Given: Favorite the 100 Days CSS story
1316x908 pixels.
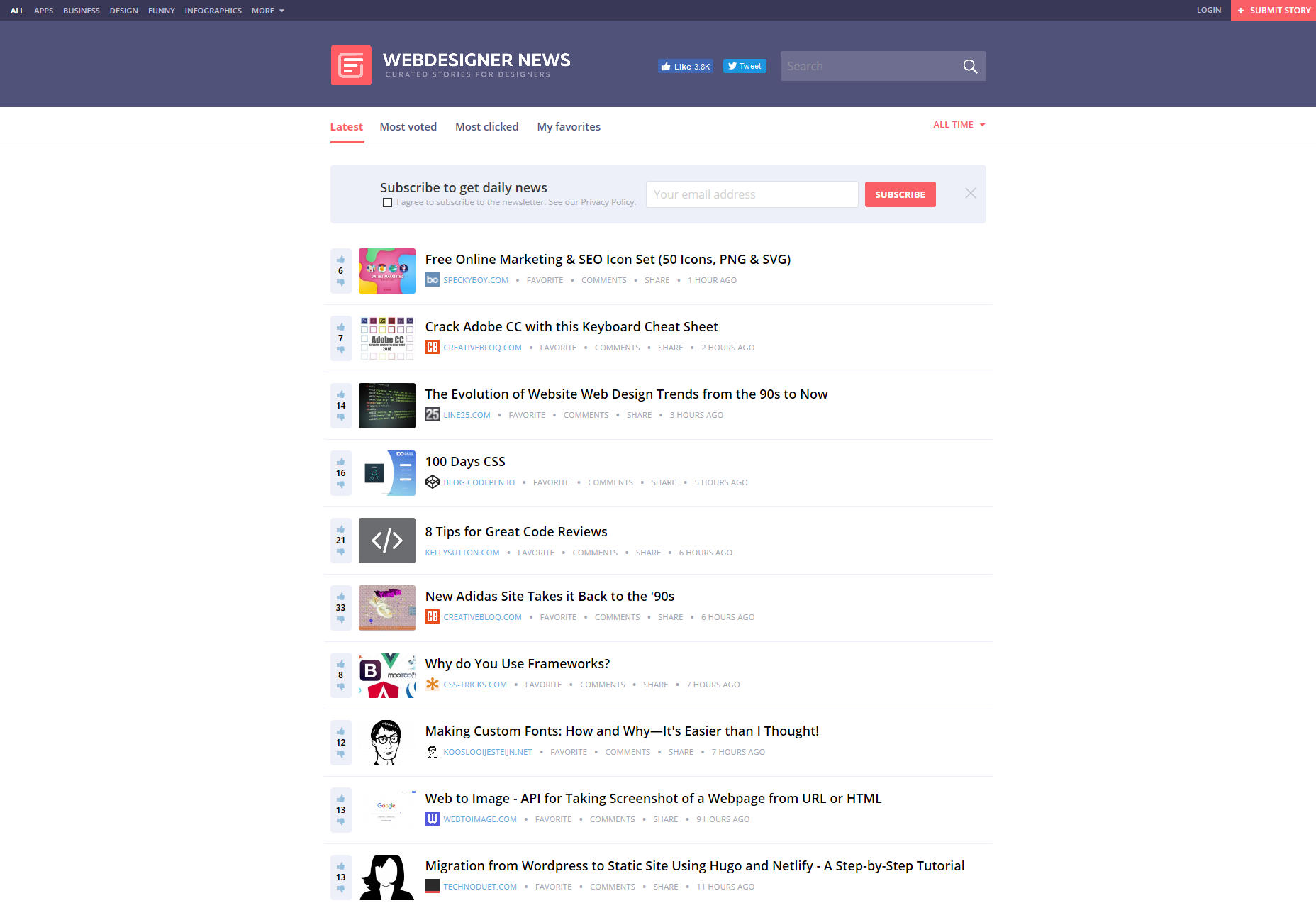Looking at the screenshot, I should [x=551, y=482].
